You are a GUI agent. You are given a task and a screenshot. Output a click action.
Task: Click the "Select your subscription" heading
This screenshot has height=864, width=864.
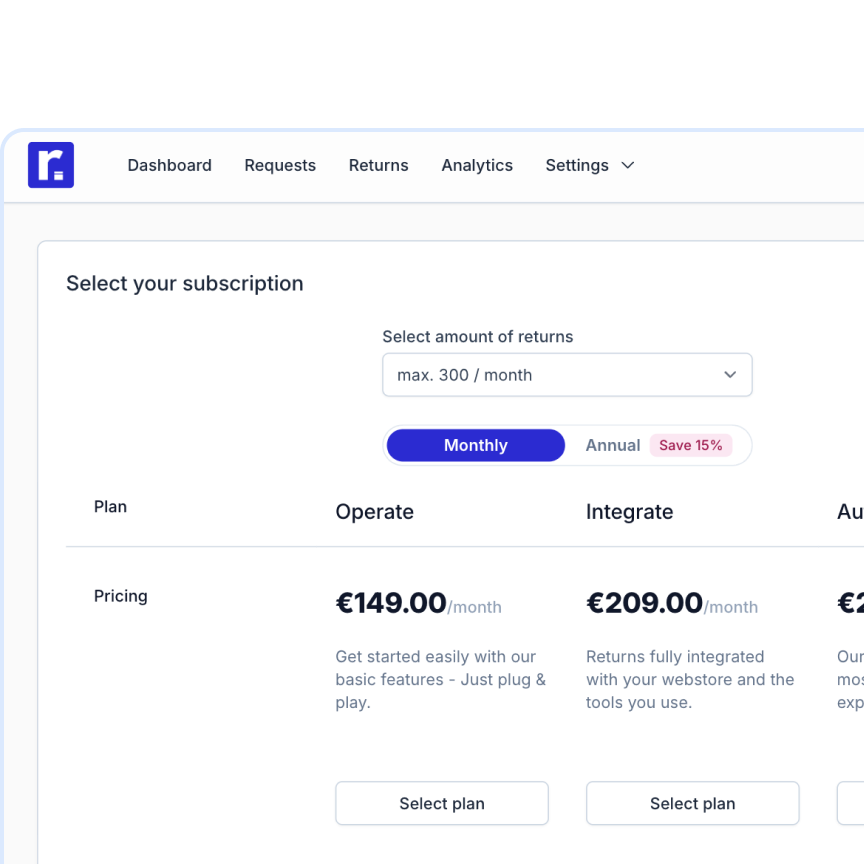(185, 283)
